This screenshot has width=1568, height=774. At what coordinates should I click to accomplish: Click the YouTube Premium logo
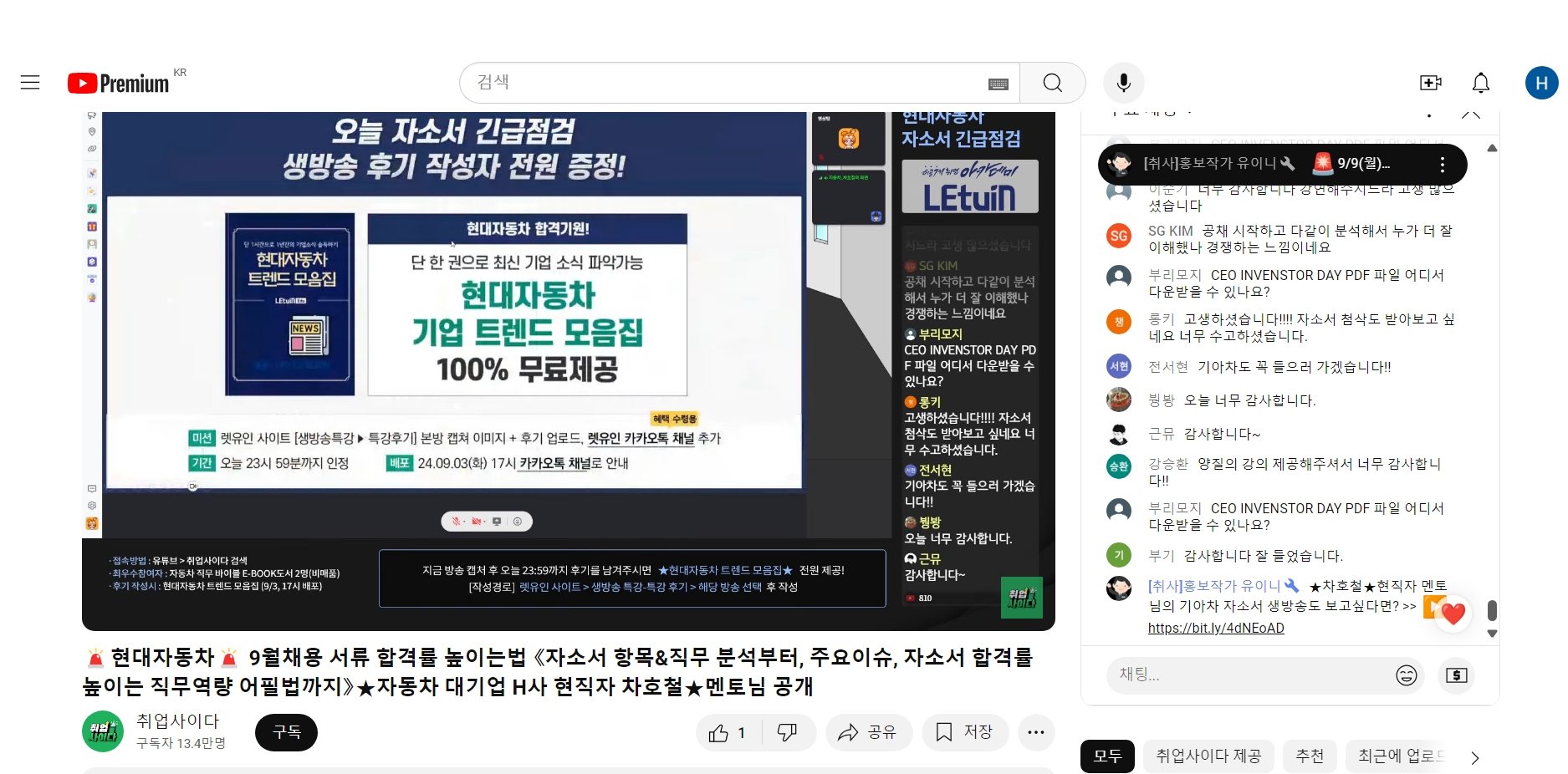click(119, 84)
